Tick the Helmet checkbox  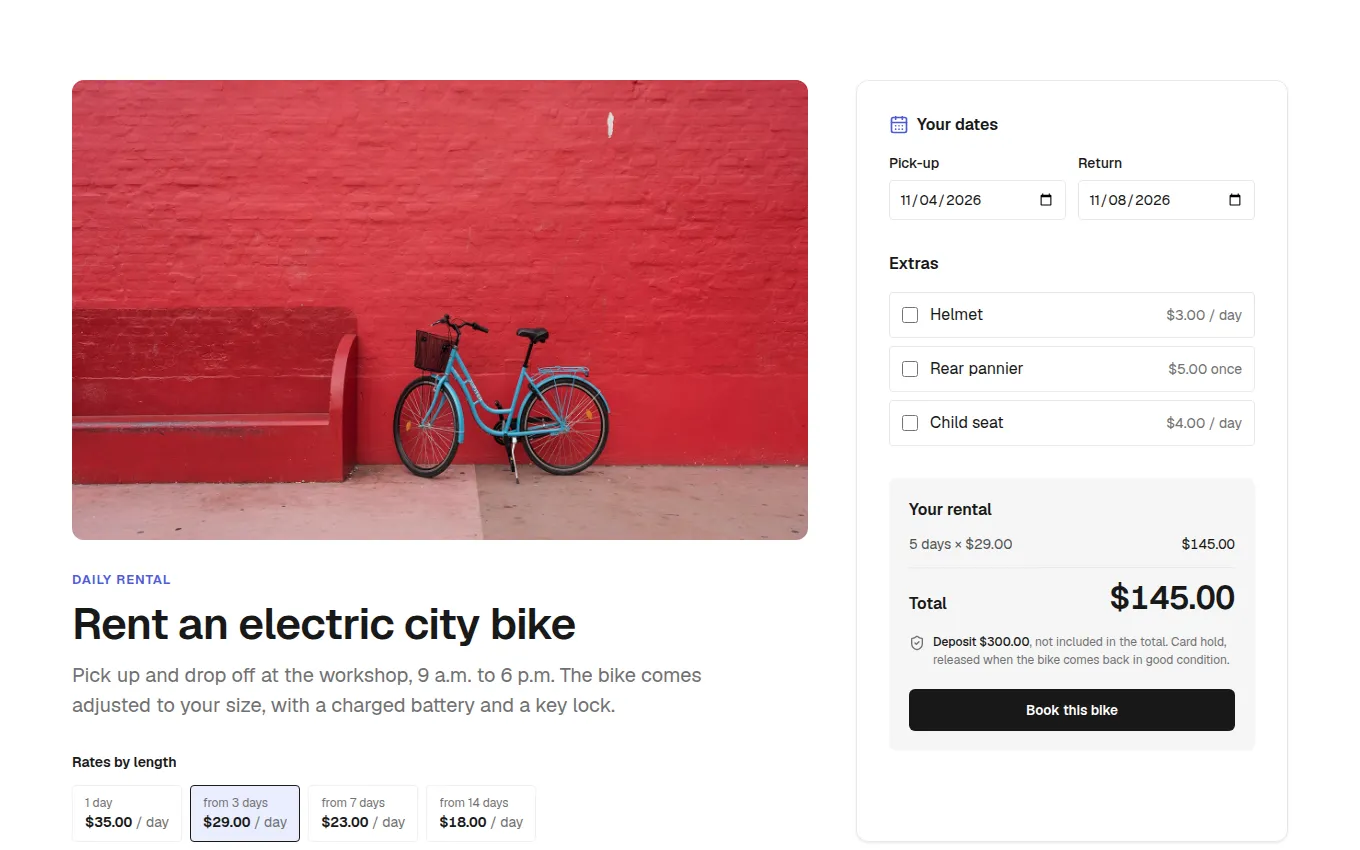pyautogui.click(x=910, y=315)
